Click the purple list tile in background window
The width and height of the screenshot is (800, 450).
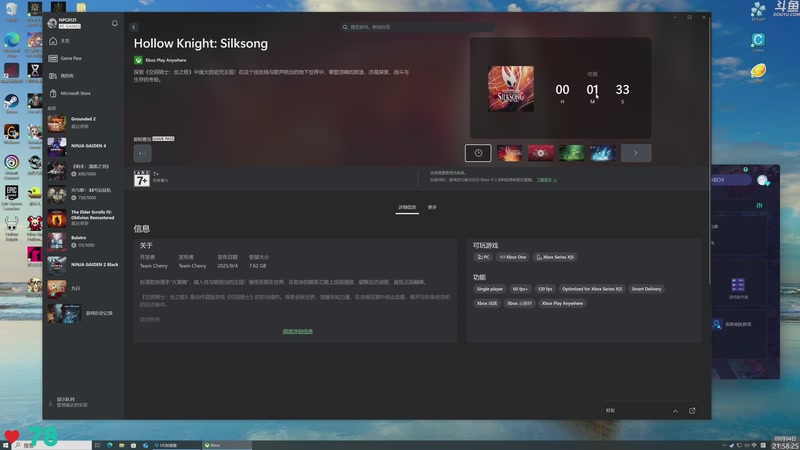[738, 284]
